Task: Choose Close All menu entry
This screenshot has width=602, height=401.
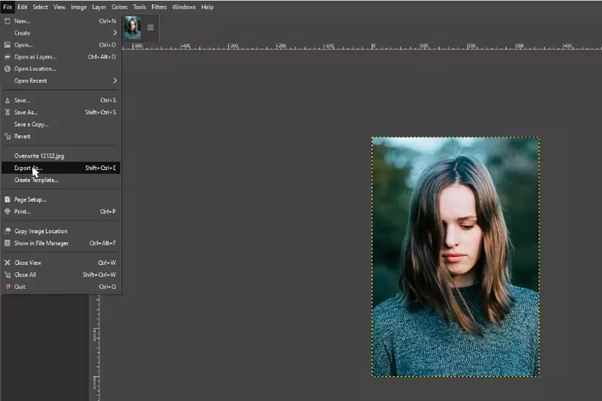Action: [61, 274]
